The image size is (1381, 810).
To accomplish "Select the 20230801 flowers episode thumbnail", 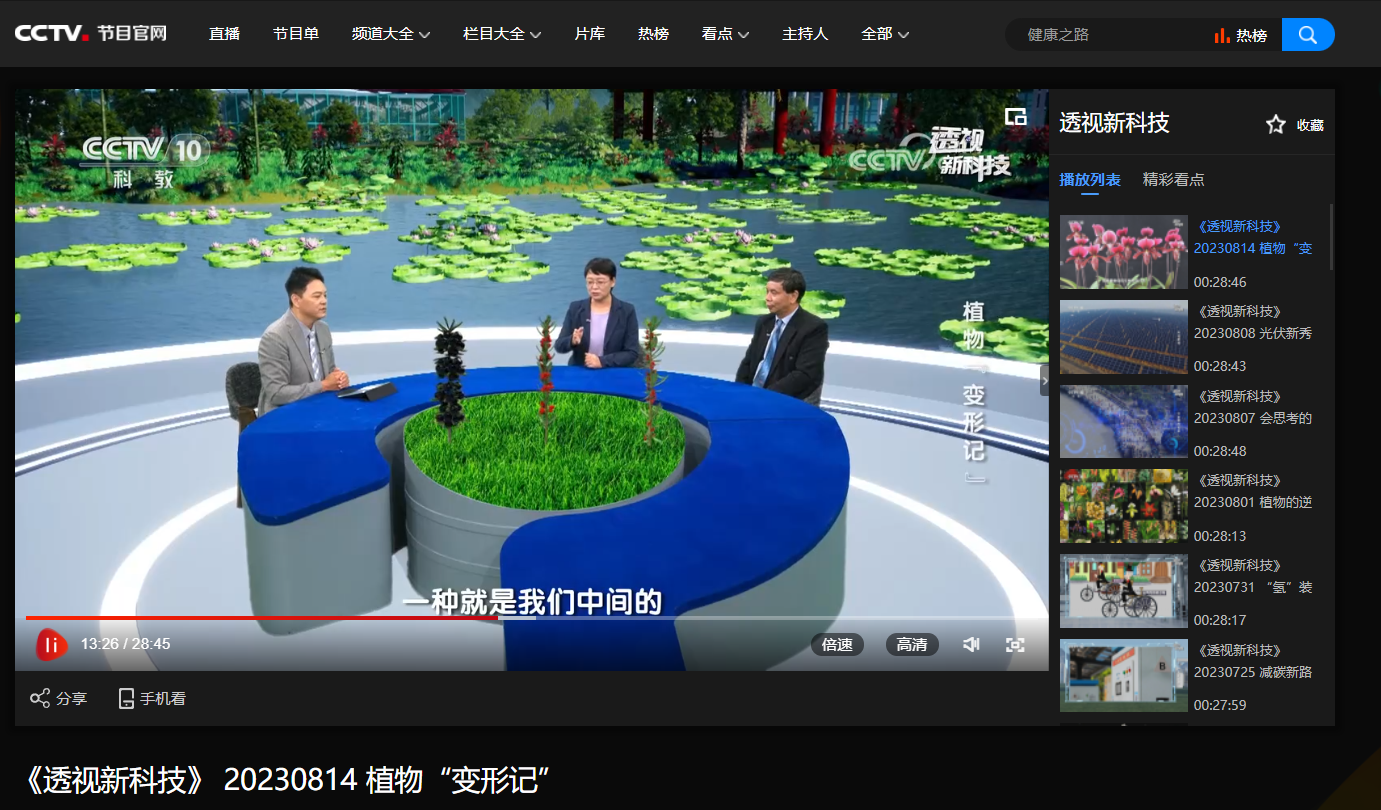I will 1123,506.
